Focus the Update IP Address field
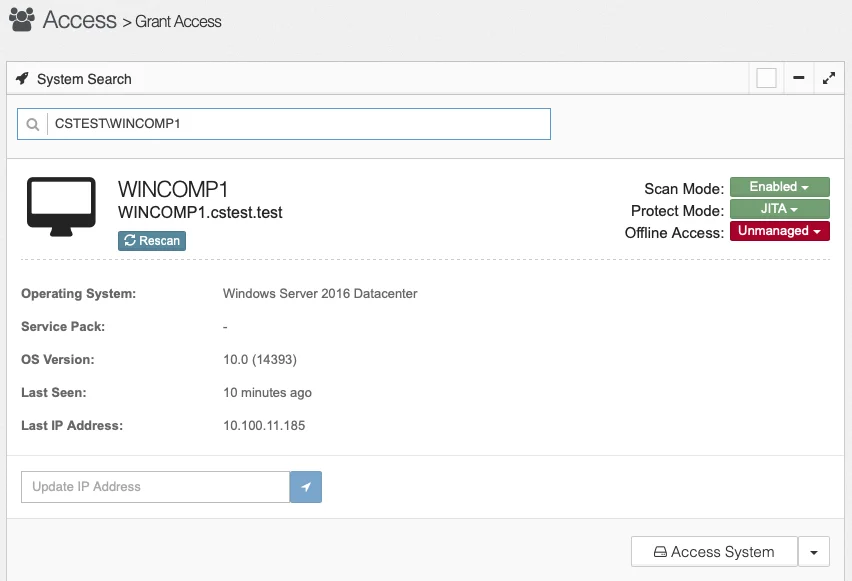Image resolution: width=852 pixels, height=581 pixels. pyautogui.click(x=155, y=487)
